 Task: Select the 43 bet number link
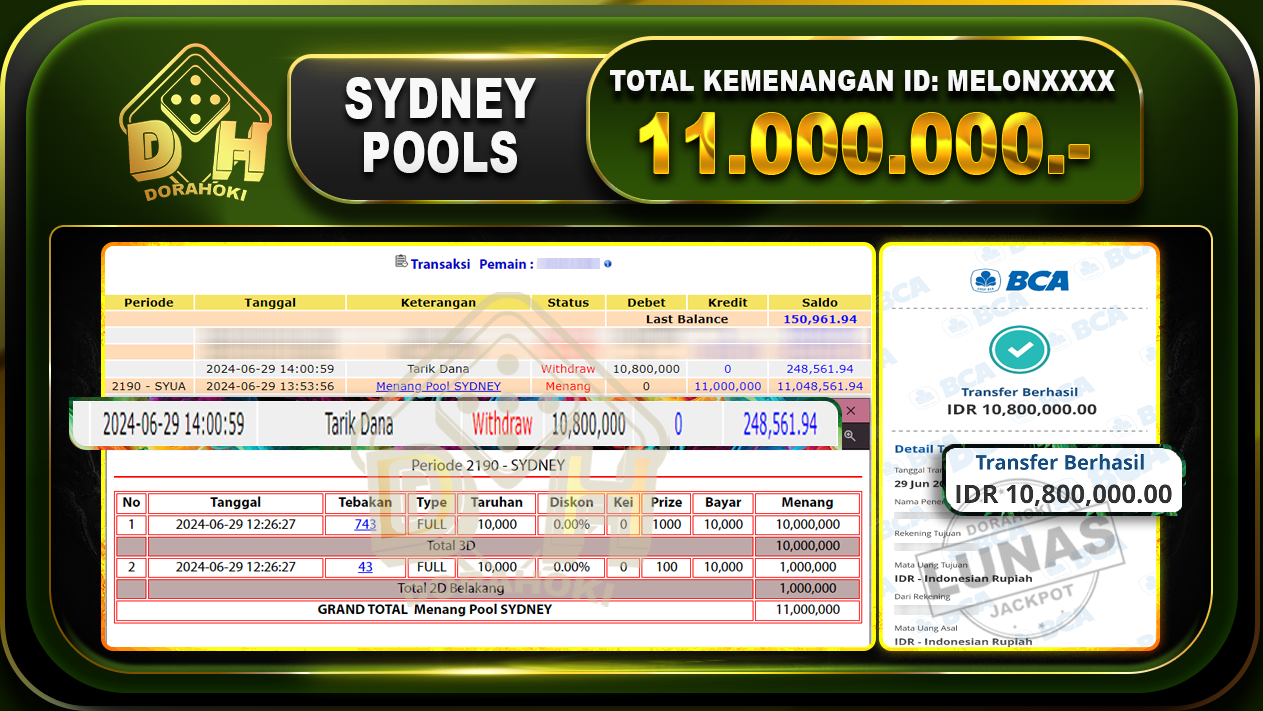(x=364, y=567)
